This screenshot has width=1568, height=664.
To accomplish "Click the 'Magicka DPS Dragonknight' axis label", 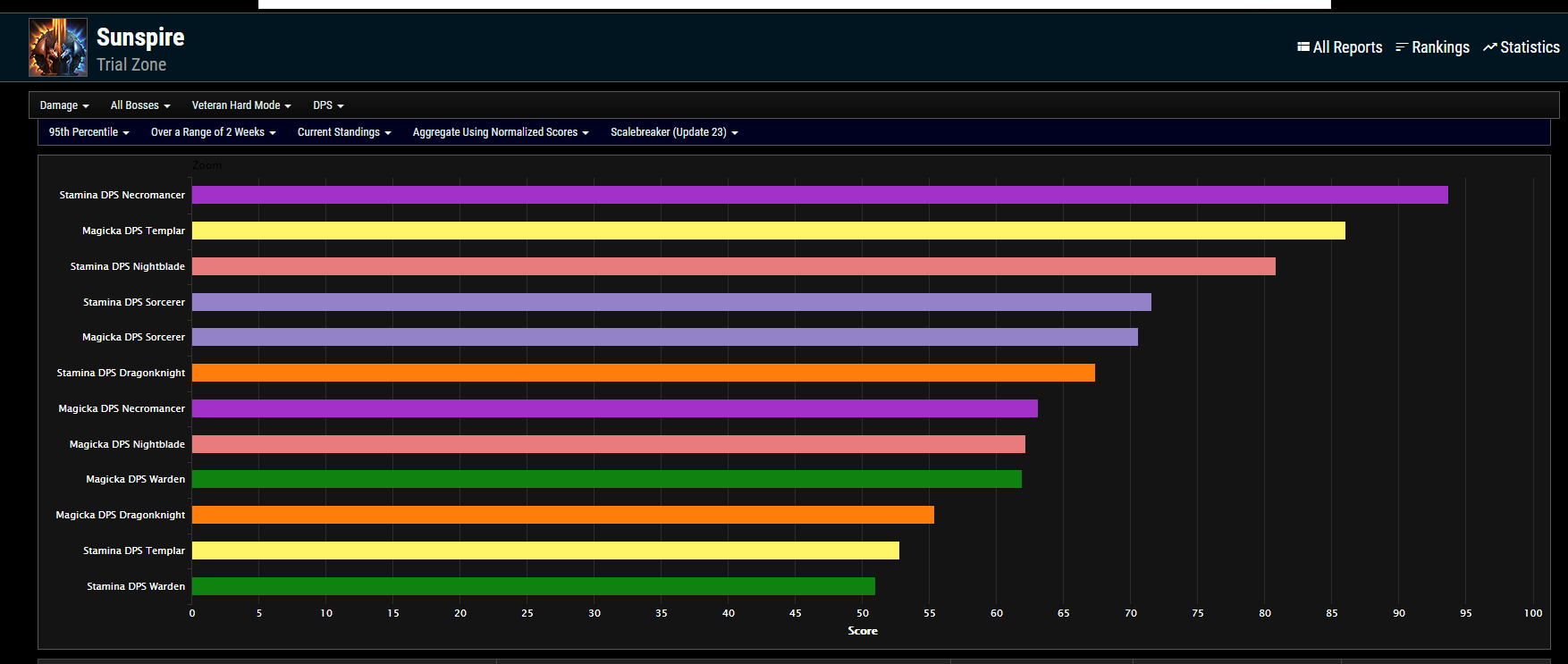I will point(121,515).
